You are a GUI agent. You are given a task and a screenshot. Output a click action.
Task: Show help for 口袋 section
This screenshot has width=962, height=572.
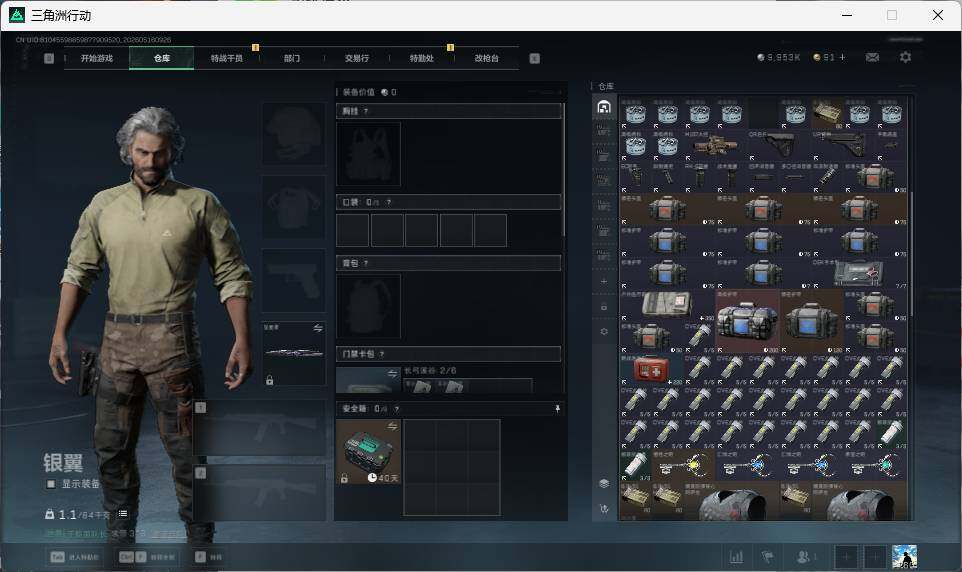388,202
